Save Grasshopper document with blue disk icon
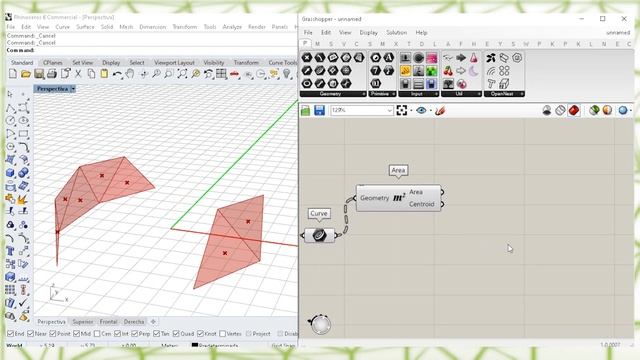Viewport: 640px width, 360px height. click(x=319, y=110)
